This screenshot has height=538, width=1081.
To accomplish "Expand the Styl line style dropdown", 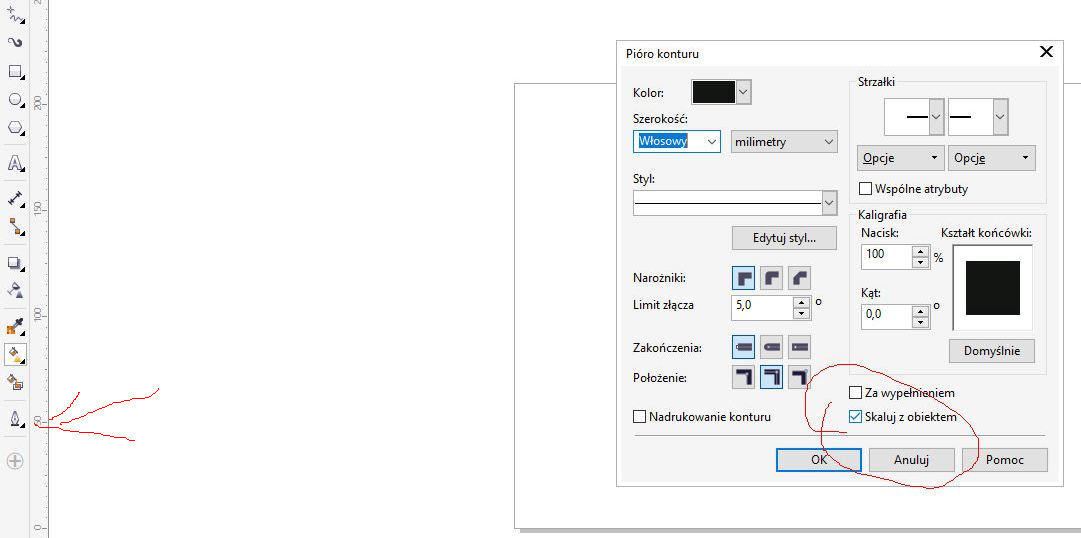I will (x=829, y=203).
